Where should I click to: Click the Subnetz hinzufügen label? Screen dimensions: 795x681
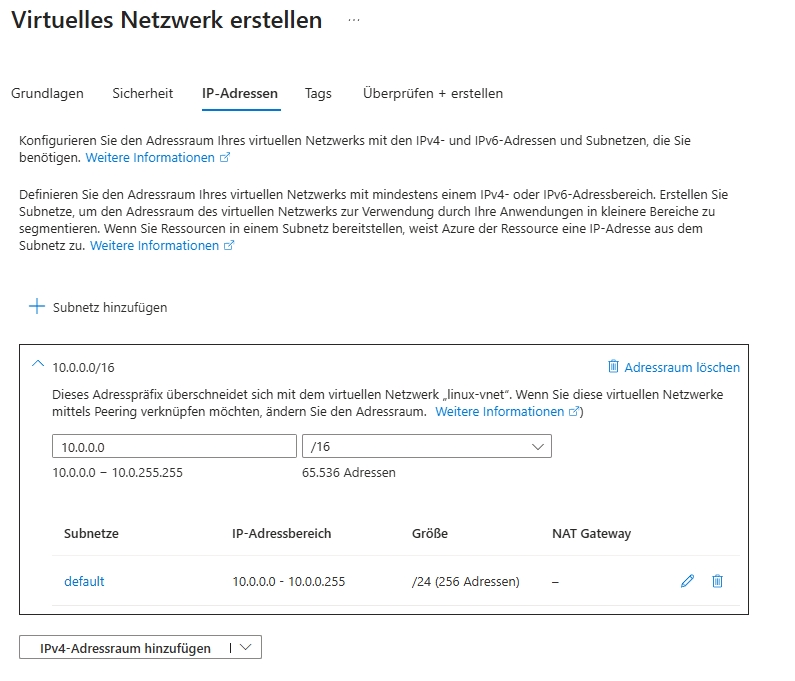[110, 308]
